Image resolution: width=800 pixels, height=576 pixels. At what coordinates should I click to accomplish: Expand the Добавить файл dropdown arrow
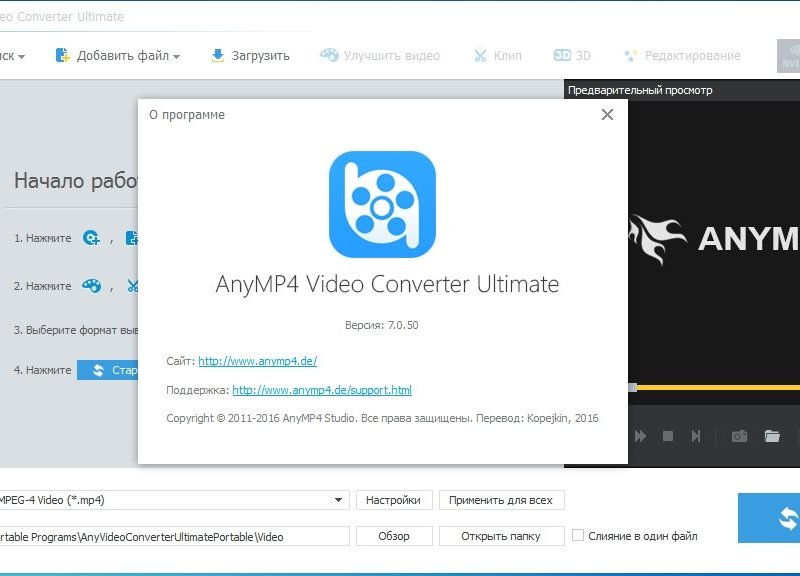(177, 56)
